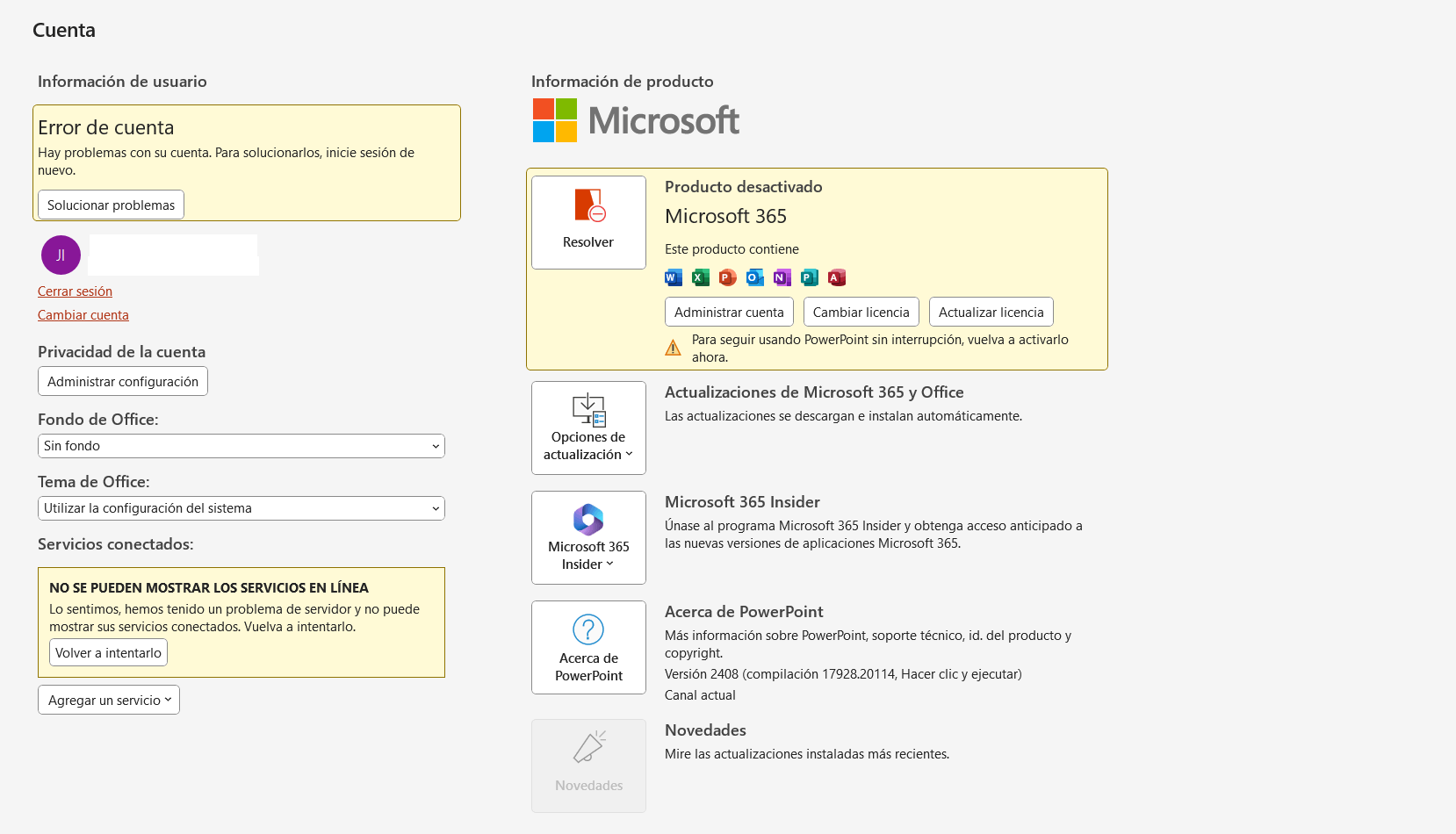
Task: Click the Access app icon
Action: (x=837, y=277)
